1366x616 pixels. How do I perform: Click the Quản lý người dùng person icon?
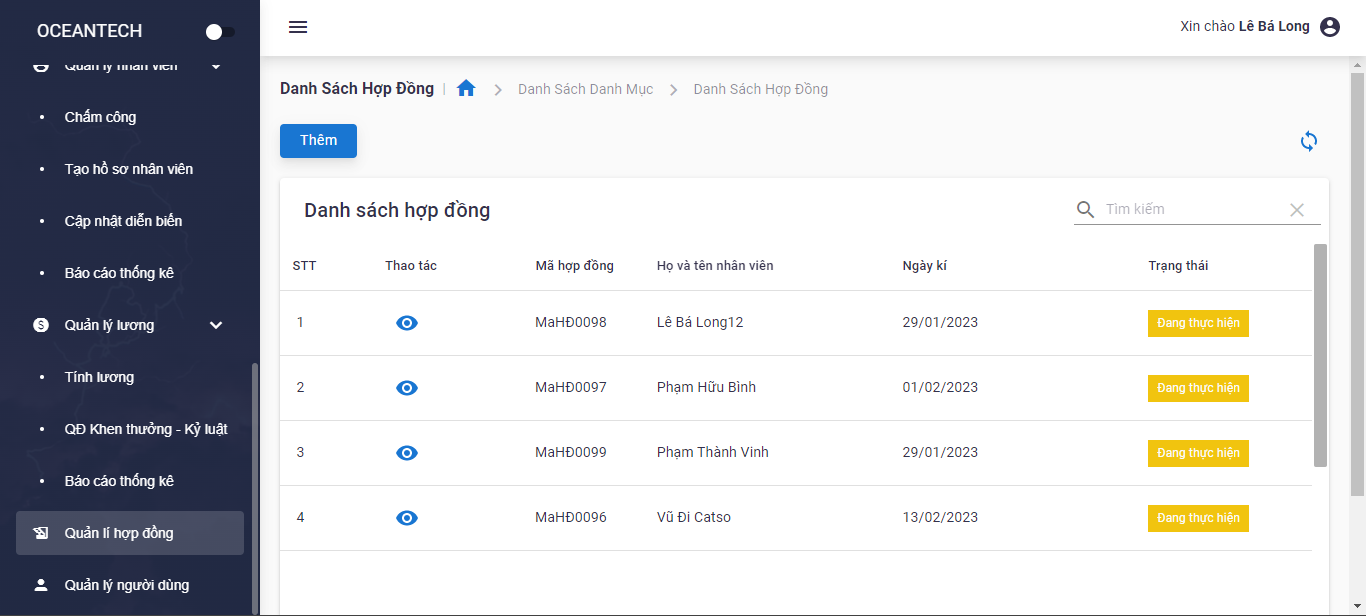tap(41, 585)
